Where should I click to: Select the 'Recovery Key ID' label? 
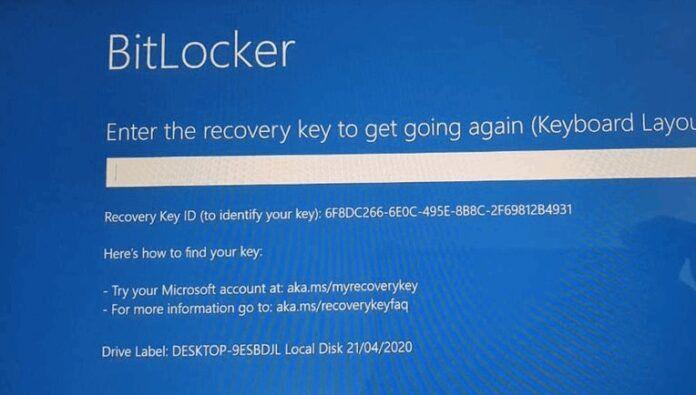tap(150, 216)
